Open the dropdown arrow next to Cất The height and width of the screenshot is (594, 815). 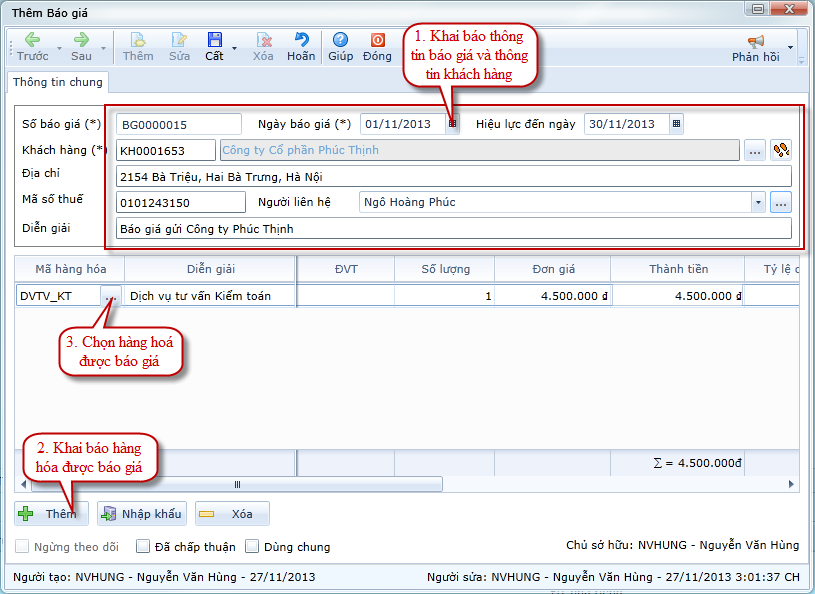point(234,48)
